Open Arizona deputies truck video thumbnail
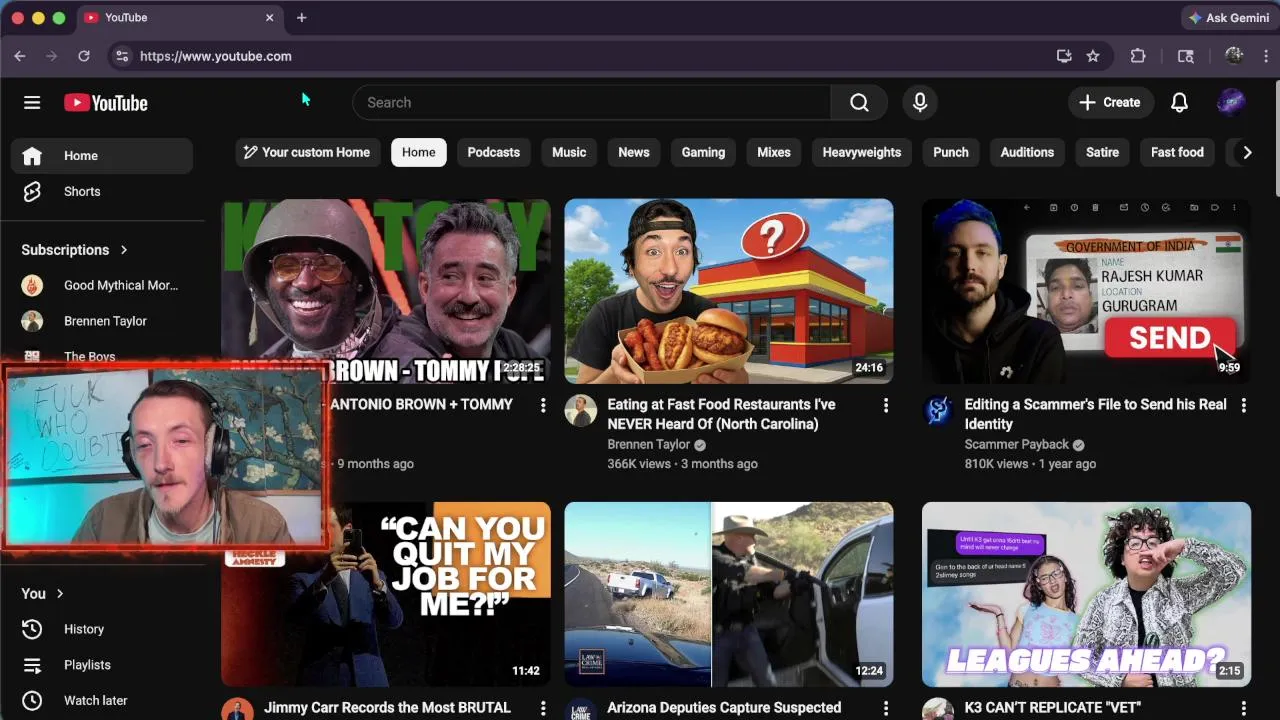 (x=729, y=594)
